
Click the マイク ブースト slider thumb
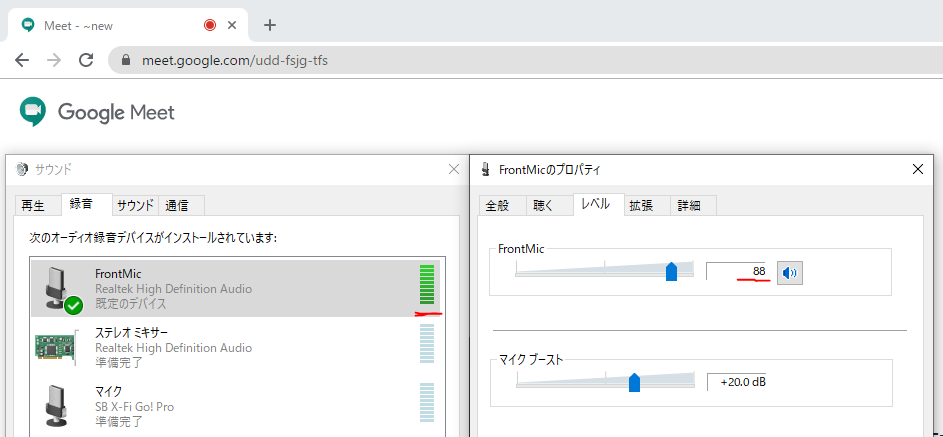coord(634,382)
